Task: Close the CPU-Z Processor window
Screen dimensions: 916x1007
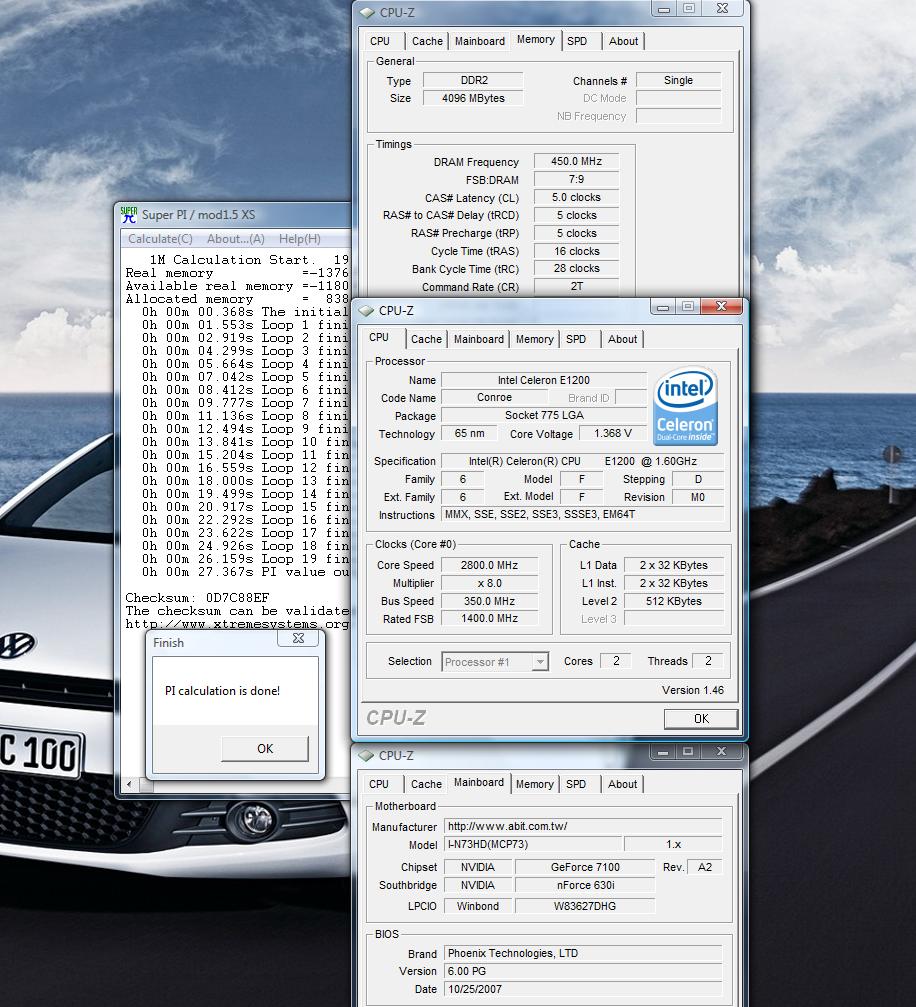Action: [x=721, y=306]
